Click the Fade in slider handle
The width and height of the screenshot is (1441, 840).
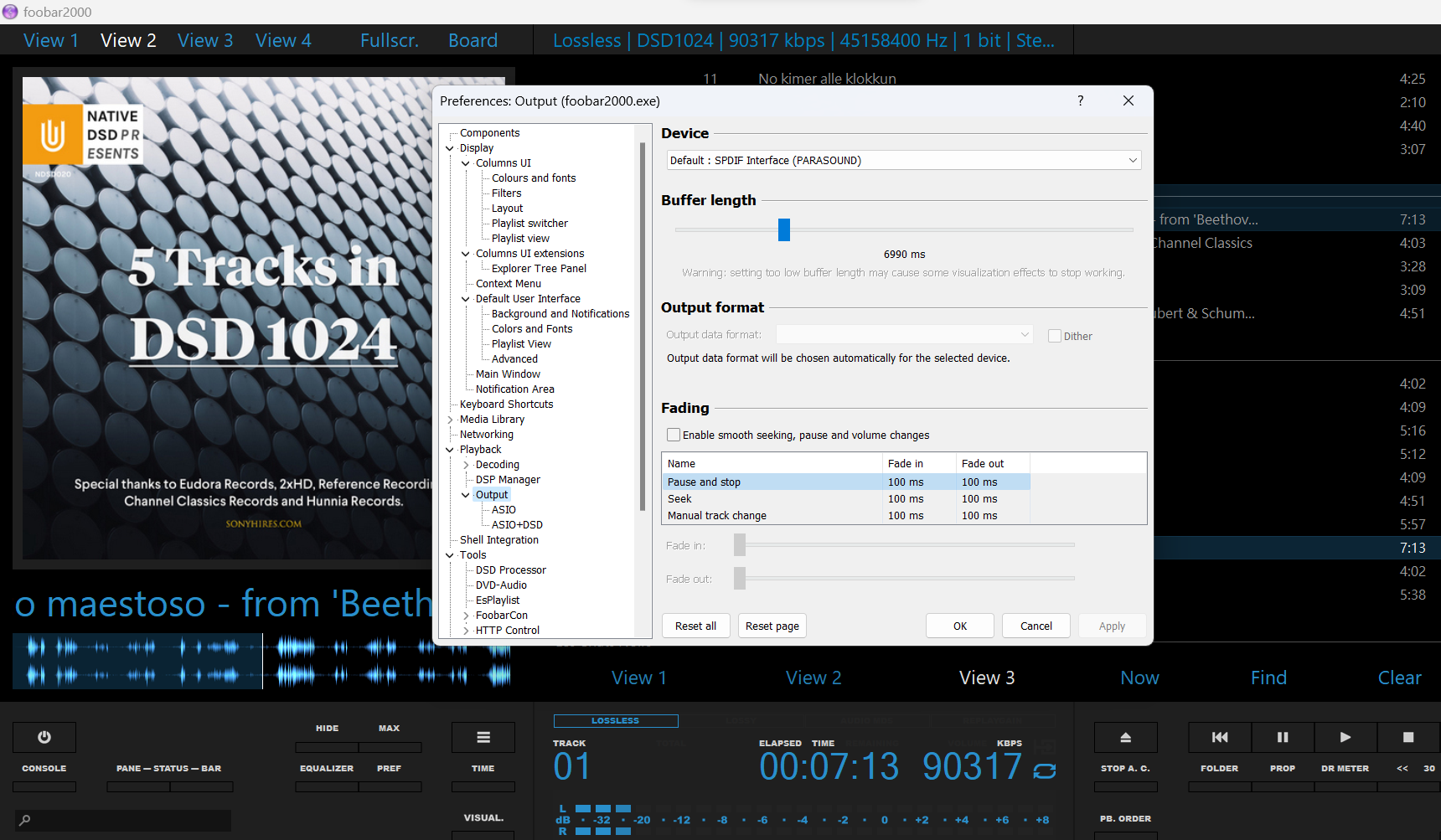tap(740, 545)
